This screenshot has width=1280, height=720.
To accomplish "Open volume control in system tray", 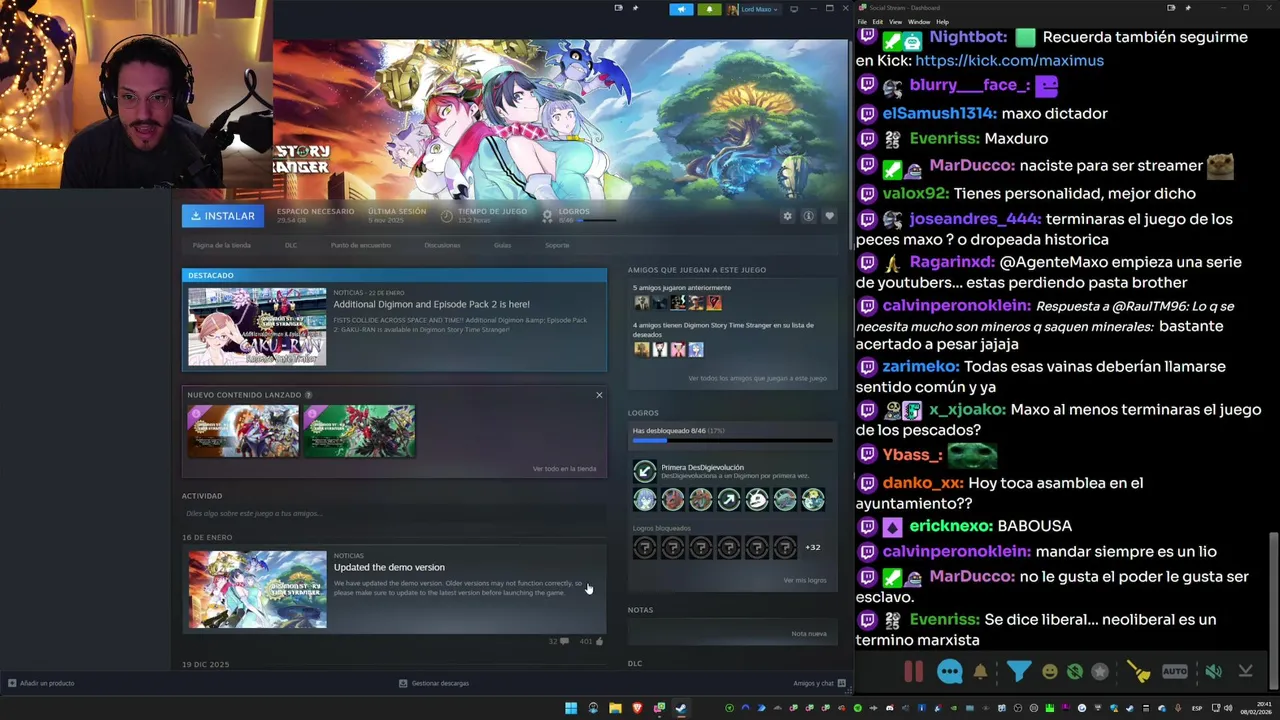I will 1229,708.
